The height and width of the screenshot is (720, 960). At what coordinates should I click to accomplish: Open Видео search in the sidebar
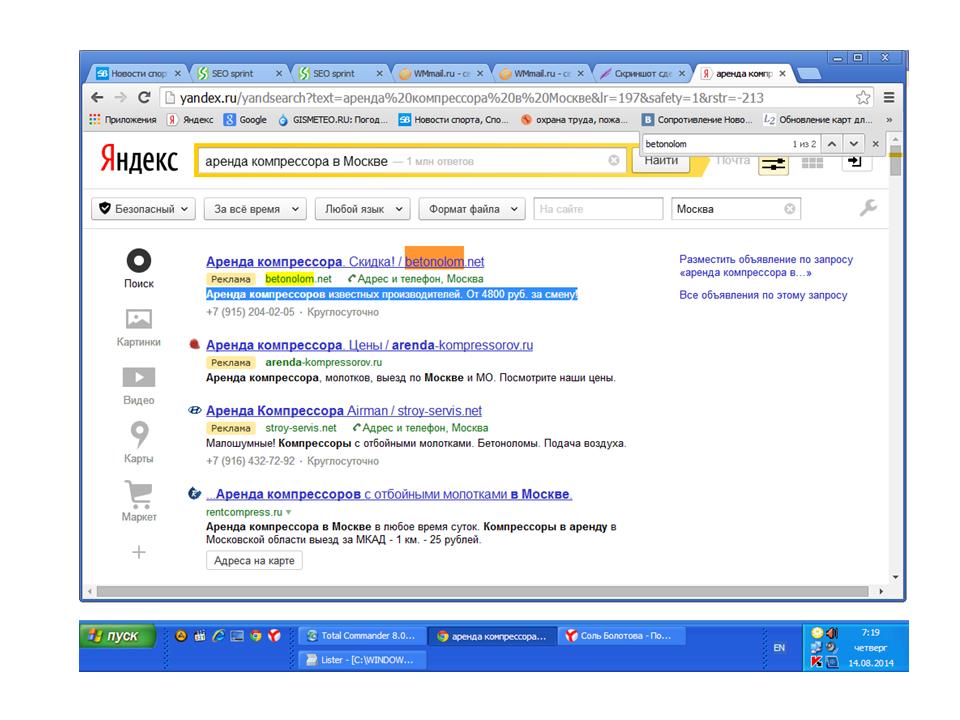pyautogui.click(x=139, y=386)
